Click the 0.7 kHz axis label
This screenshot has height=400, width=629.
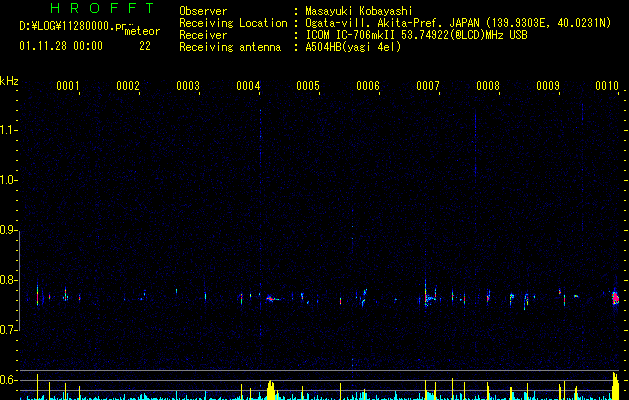[x=7, y=330]
